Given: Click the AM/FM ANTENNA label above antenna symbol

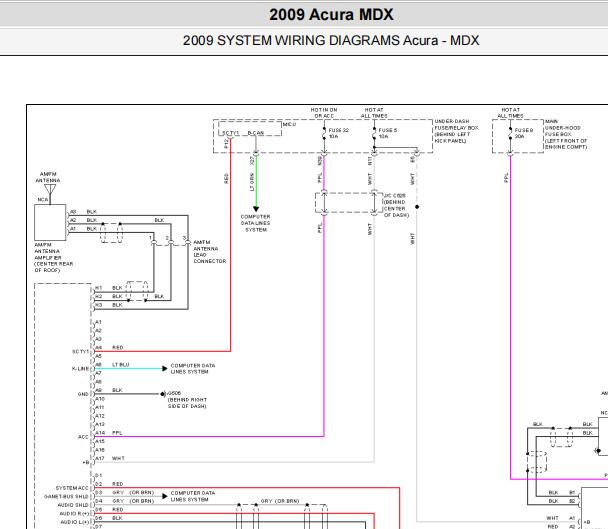Looking at the screenshot, I should (48, 177).
